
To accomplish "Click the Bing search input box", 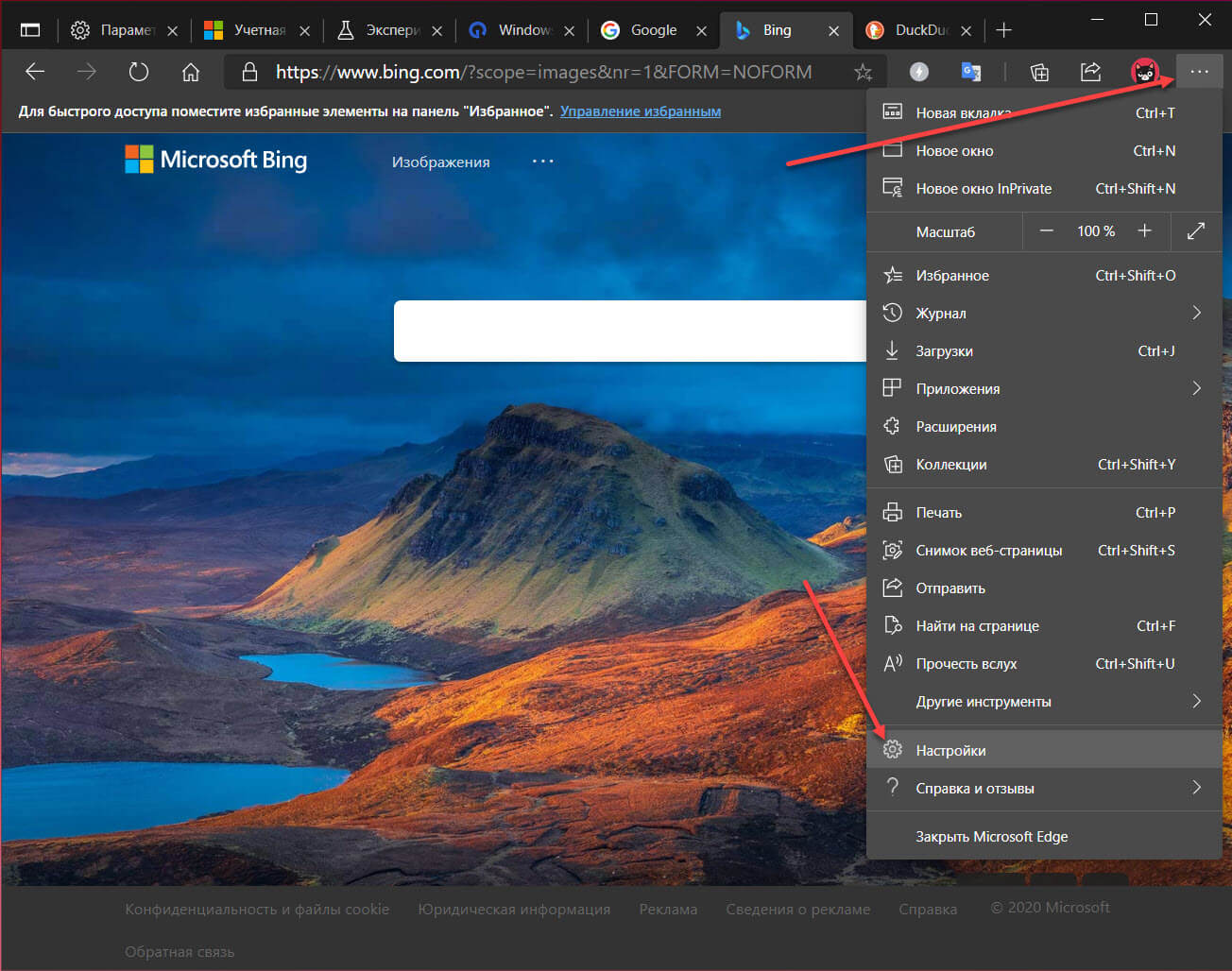I will pyautogui.click(x=630, y=331).
